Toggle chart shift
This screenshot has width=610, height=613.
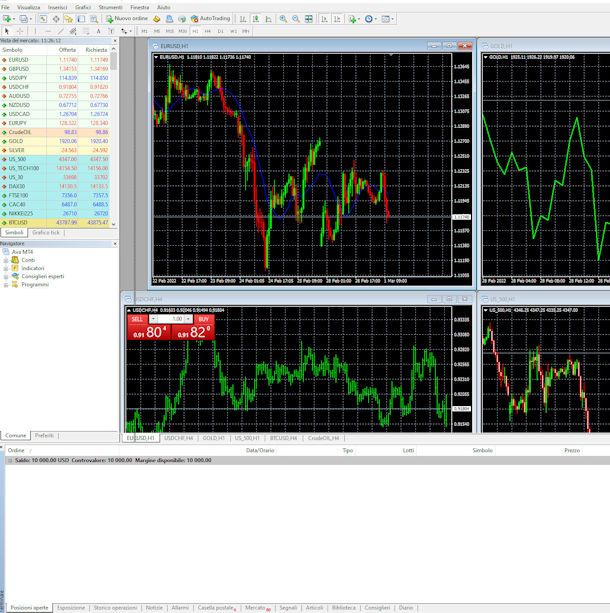click(337, 19)
